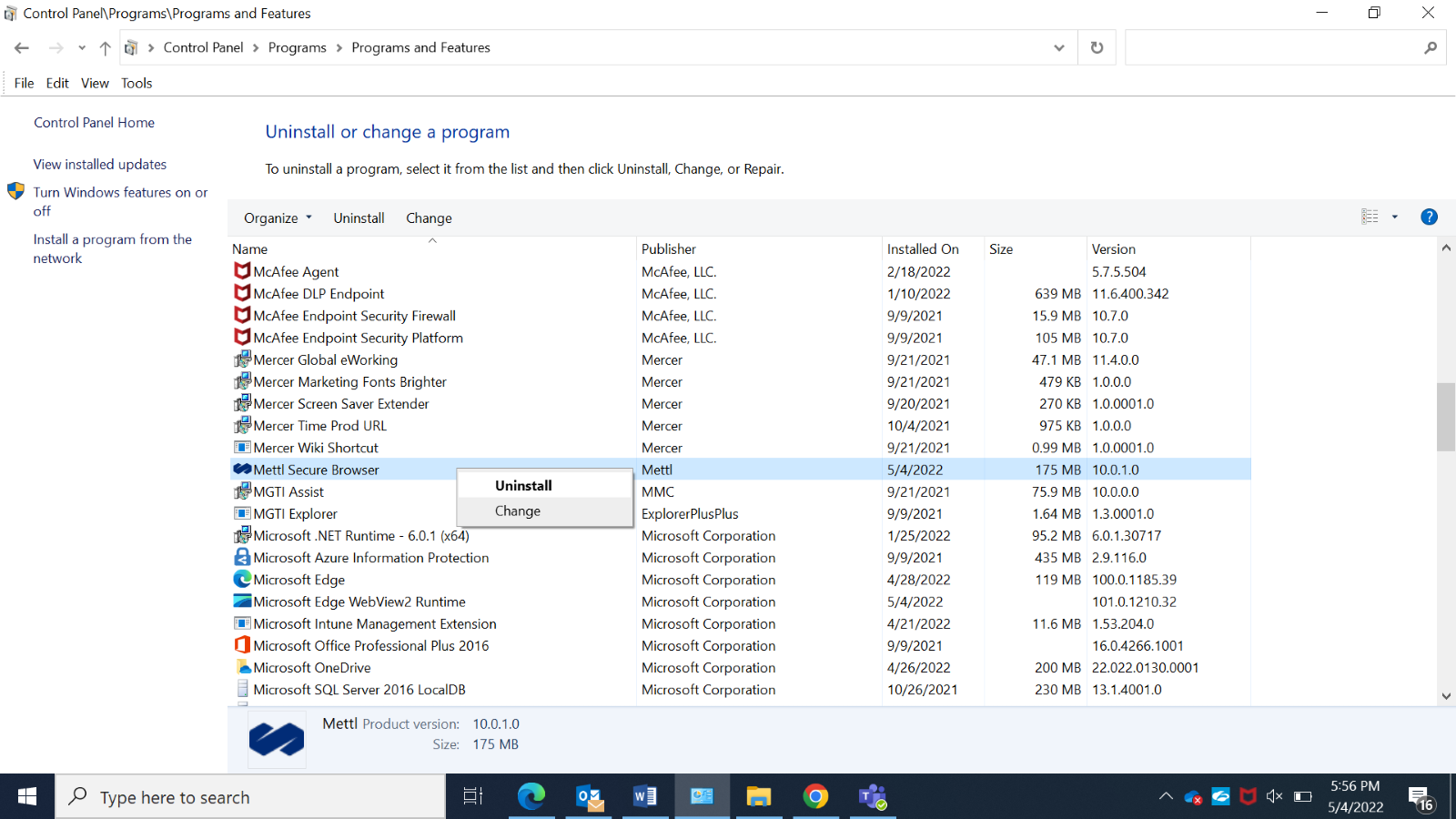
Task: Choose Uninstall from the context menu
Action: coord(544,485)
